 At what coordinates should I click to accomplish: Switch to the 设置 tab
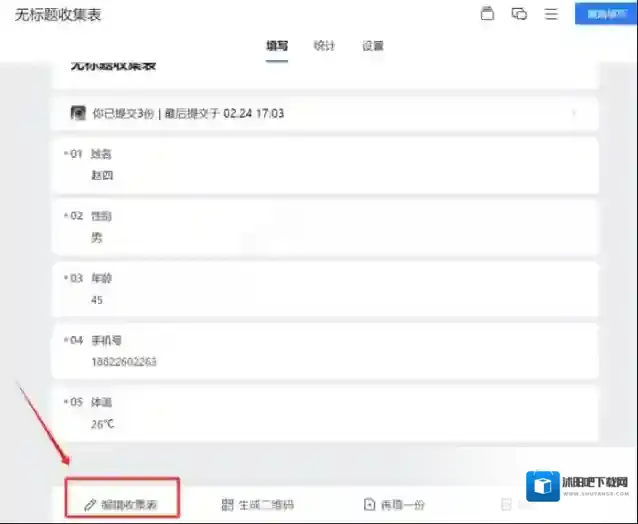(x=373, y=46)
